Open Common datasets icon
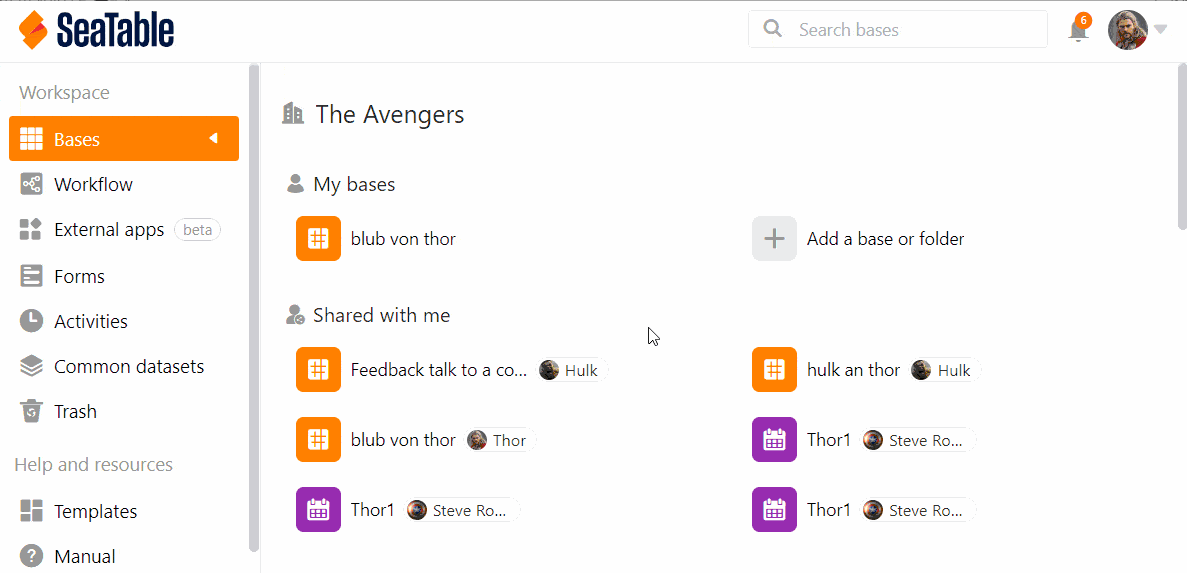The height and width of the screenshot is (573, 1187). (32, 366)
